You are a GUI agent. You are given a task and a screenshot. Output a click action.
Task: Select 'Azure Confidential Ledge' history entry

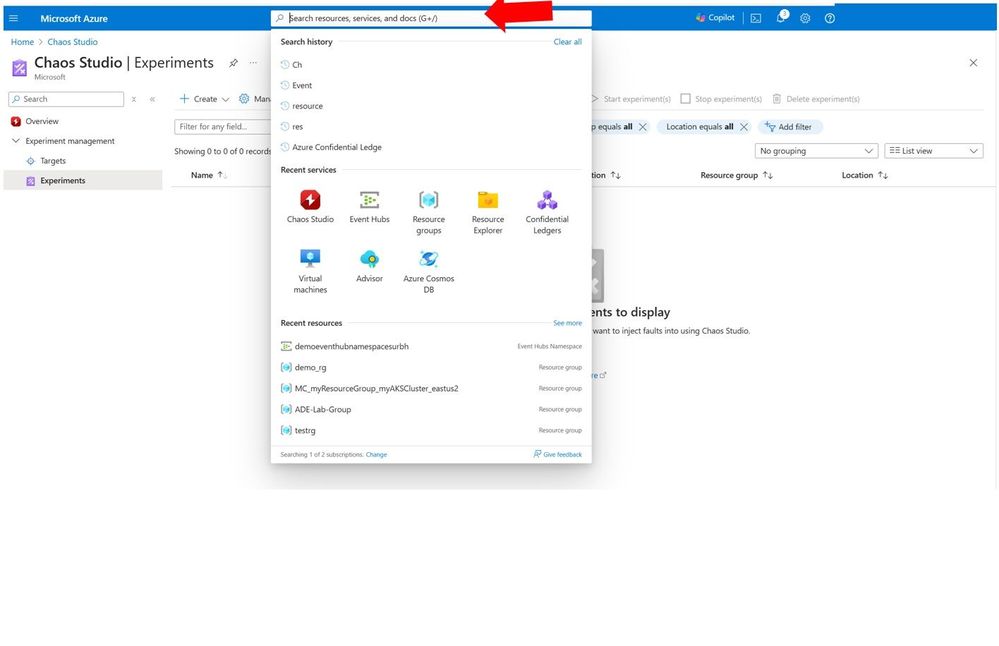tap(336, 147)
